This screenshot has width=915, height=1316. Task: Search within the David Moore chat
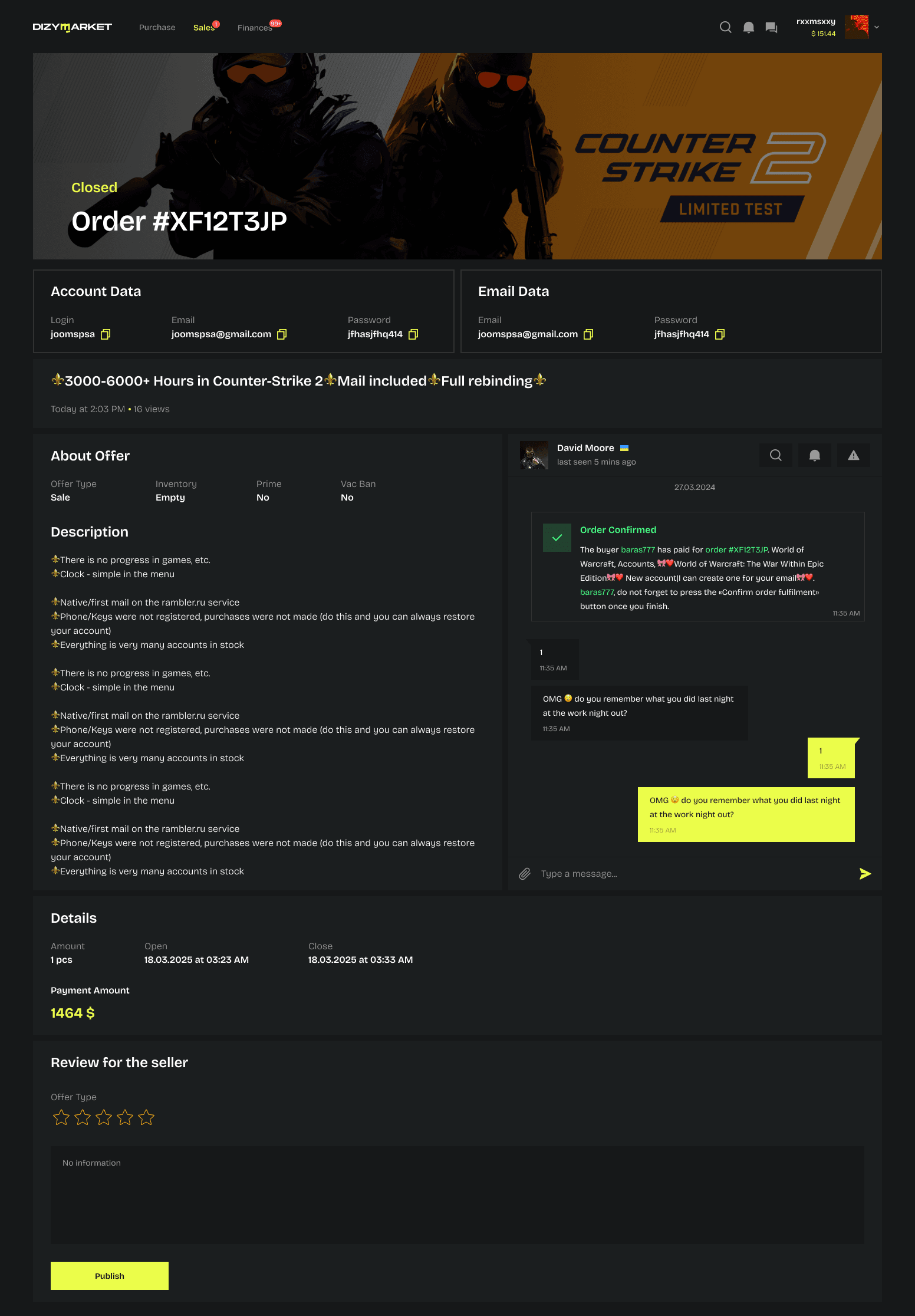[776, 455]
